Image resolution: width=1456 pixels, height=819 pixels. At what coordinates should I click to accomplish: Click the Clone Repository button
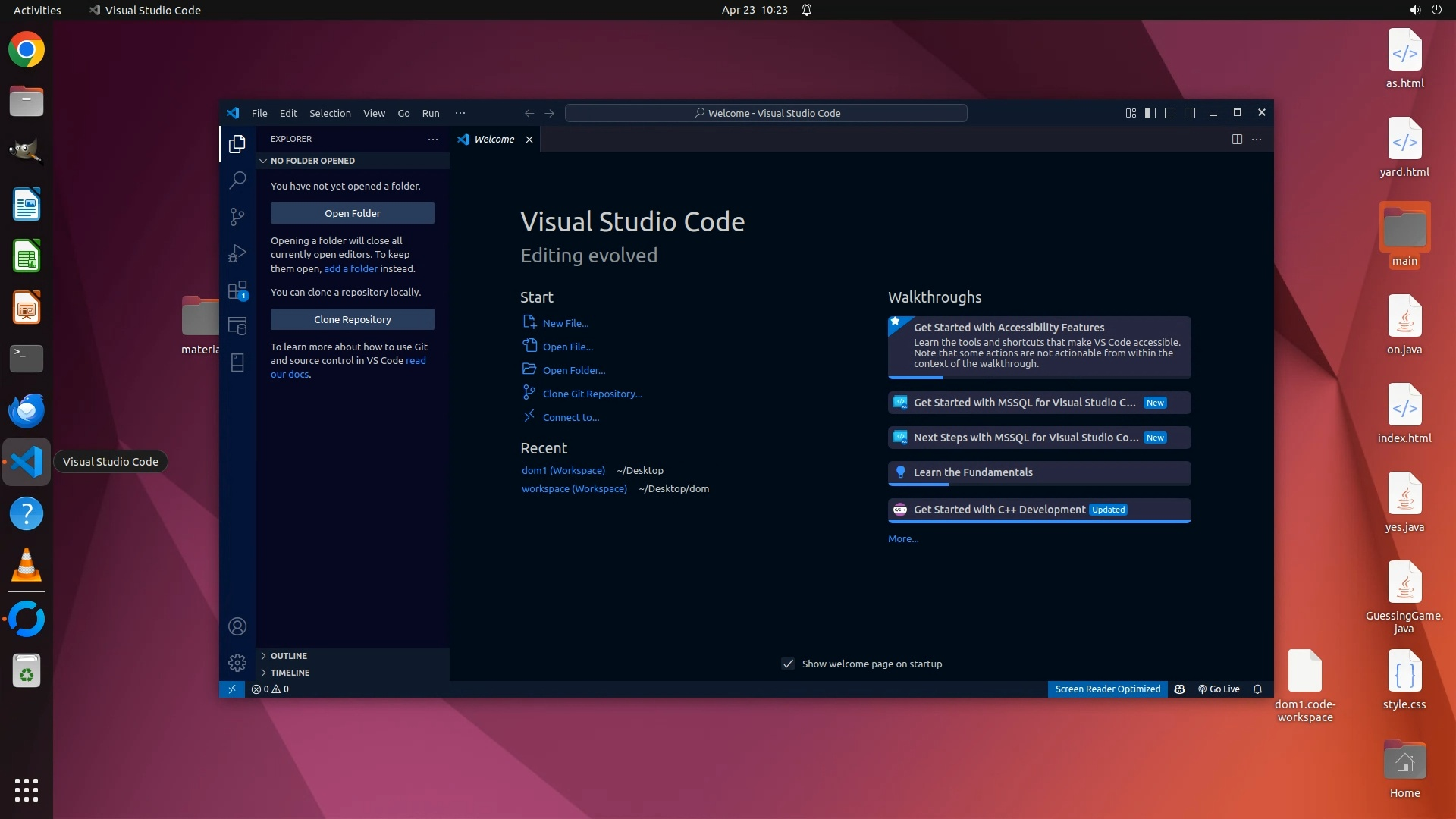[352, 319]
